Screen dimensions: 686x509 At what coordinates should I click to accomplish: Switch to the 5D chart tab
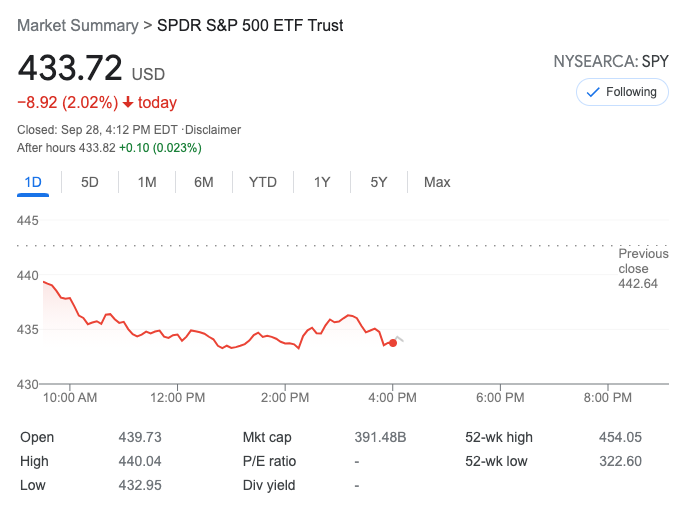90,182
